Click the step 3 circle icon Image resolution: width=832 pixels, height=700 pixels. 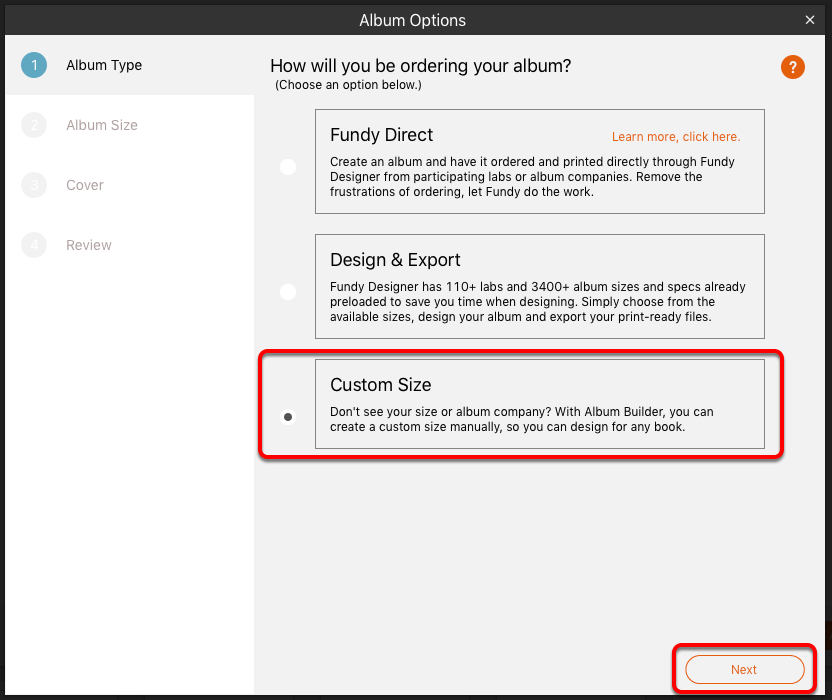tap(34, 185)
